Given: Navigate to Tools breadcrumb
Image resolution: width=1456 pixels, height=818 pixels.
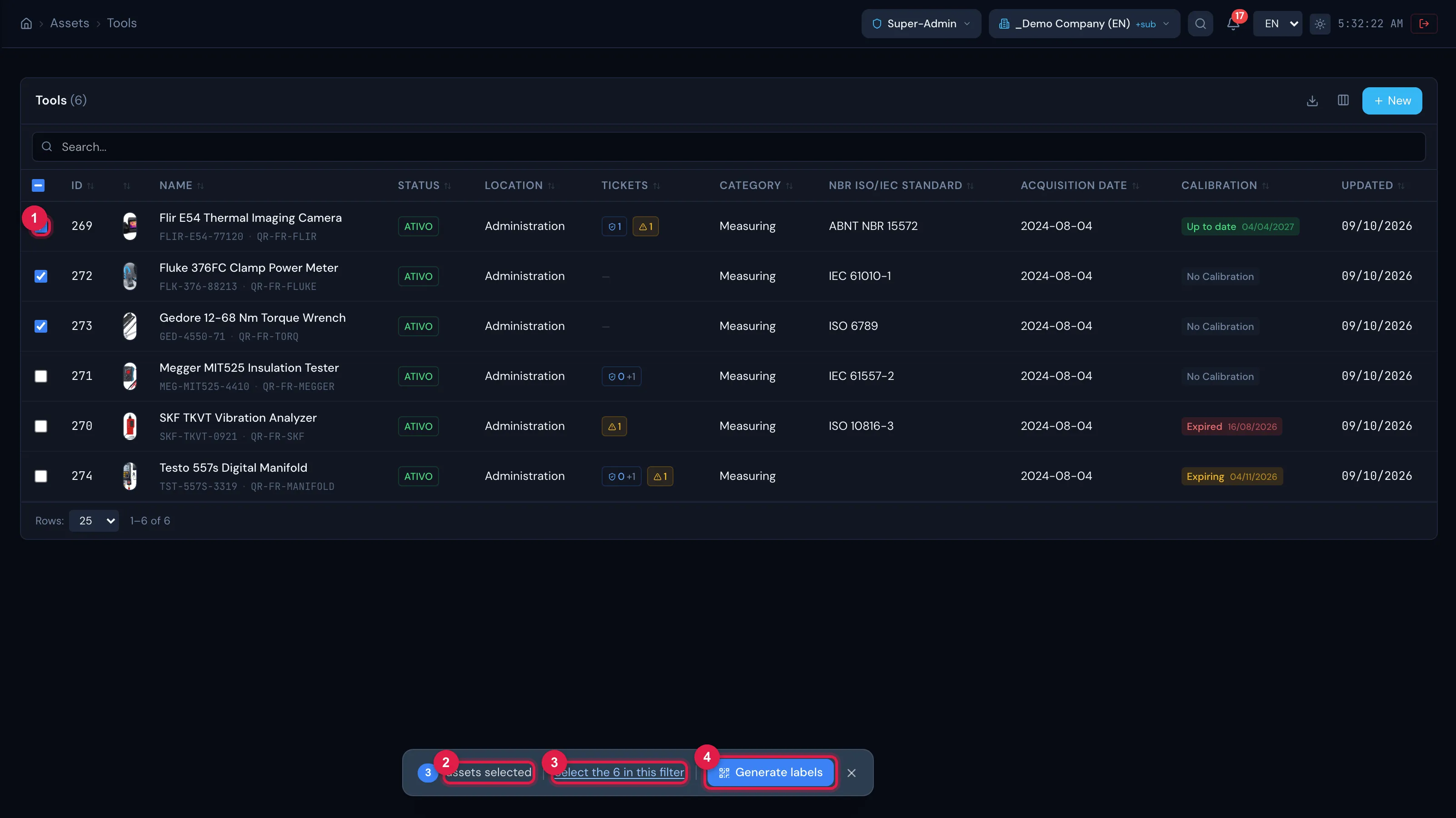Looking at the screenshot, I should pos(121,23).
